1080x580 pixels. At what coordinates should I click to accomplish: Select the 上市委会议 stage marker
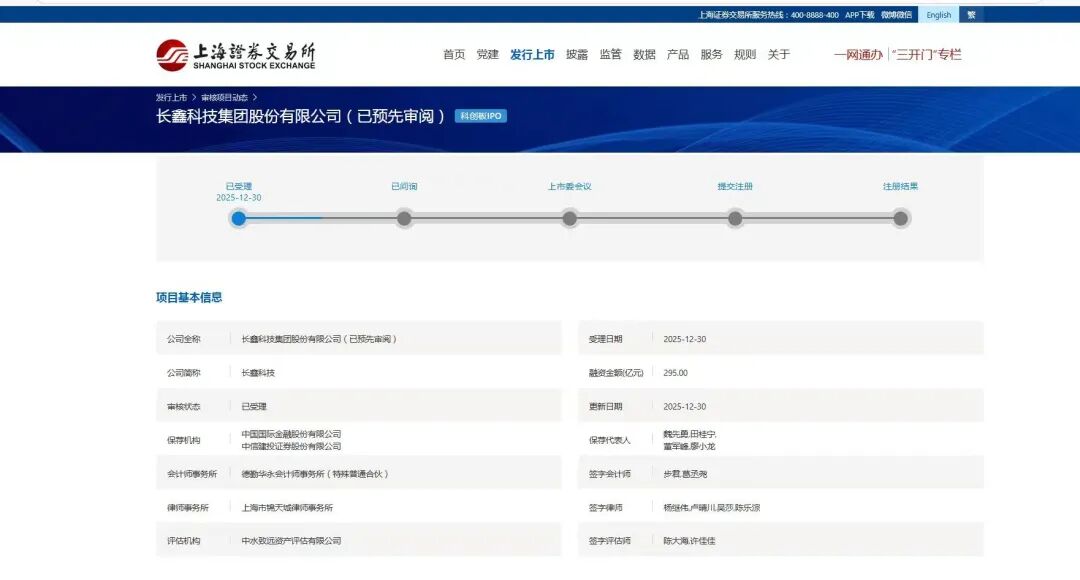click(571, 216)
